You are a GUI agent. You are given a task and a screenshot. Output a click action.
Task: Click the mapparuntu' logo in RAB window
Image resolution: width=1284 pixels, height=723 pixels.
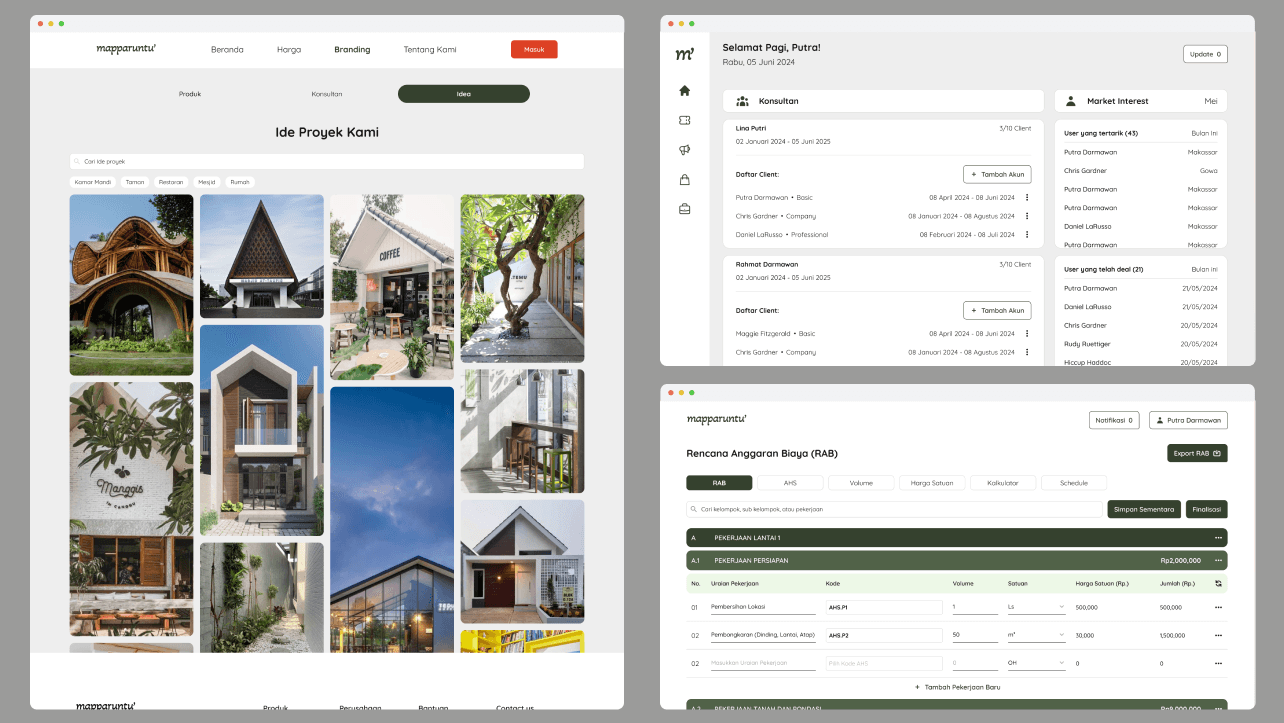tap(716, 419)
